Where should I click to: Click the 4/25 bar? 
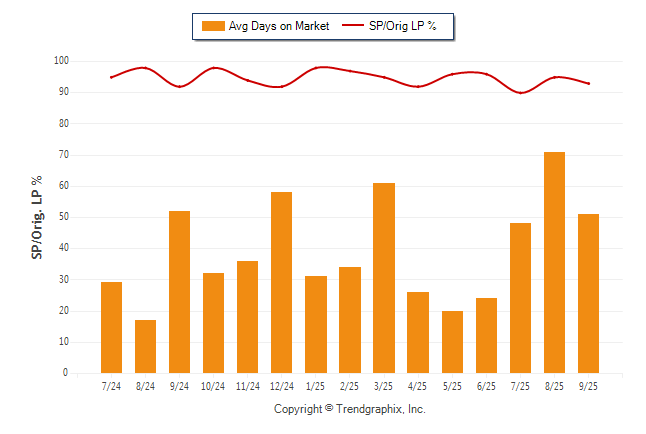click(418, 332)
